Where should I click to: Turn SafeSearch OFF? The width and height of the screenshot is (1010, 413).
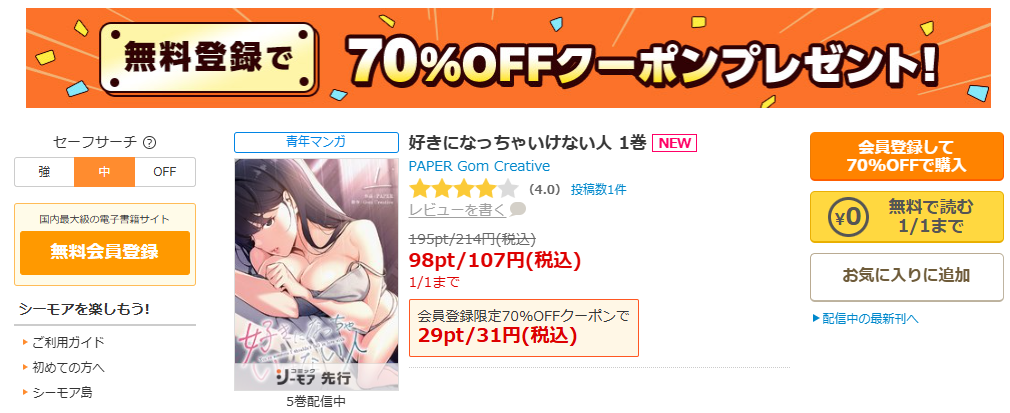click(x=165, y=172)
